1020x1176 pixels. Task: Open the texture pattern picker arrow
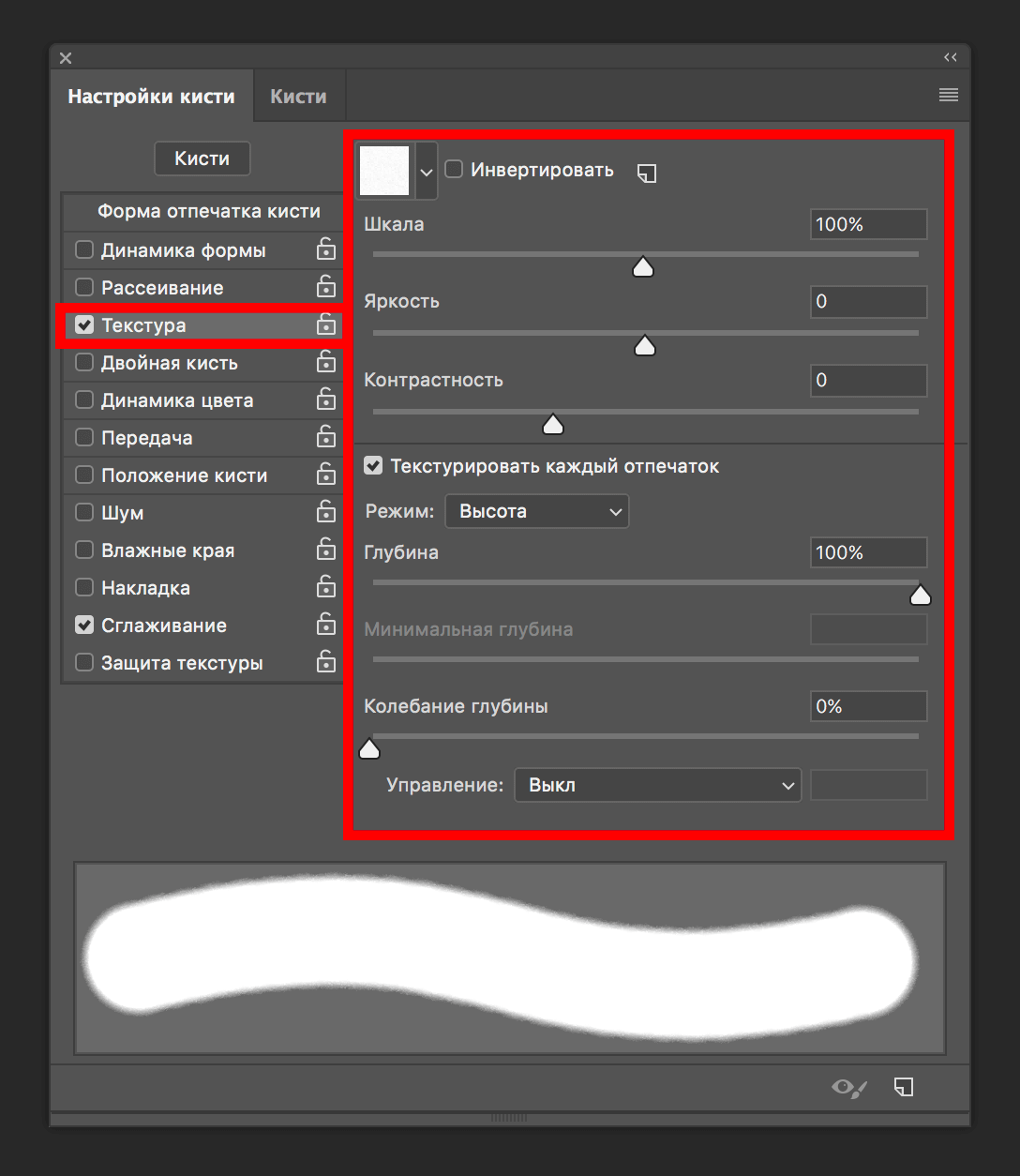point(427,172)
